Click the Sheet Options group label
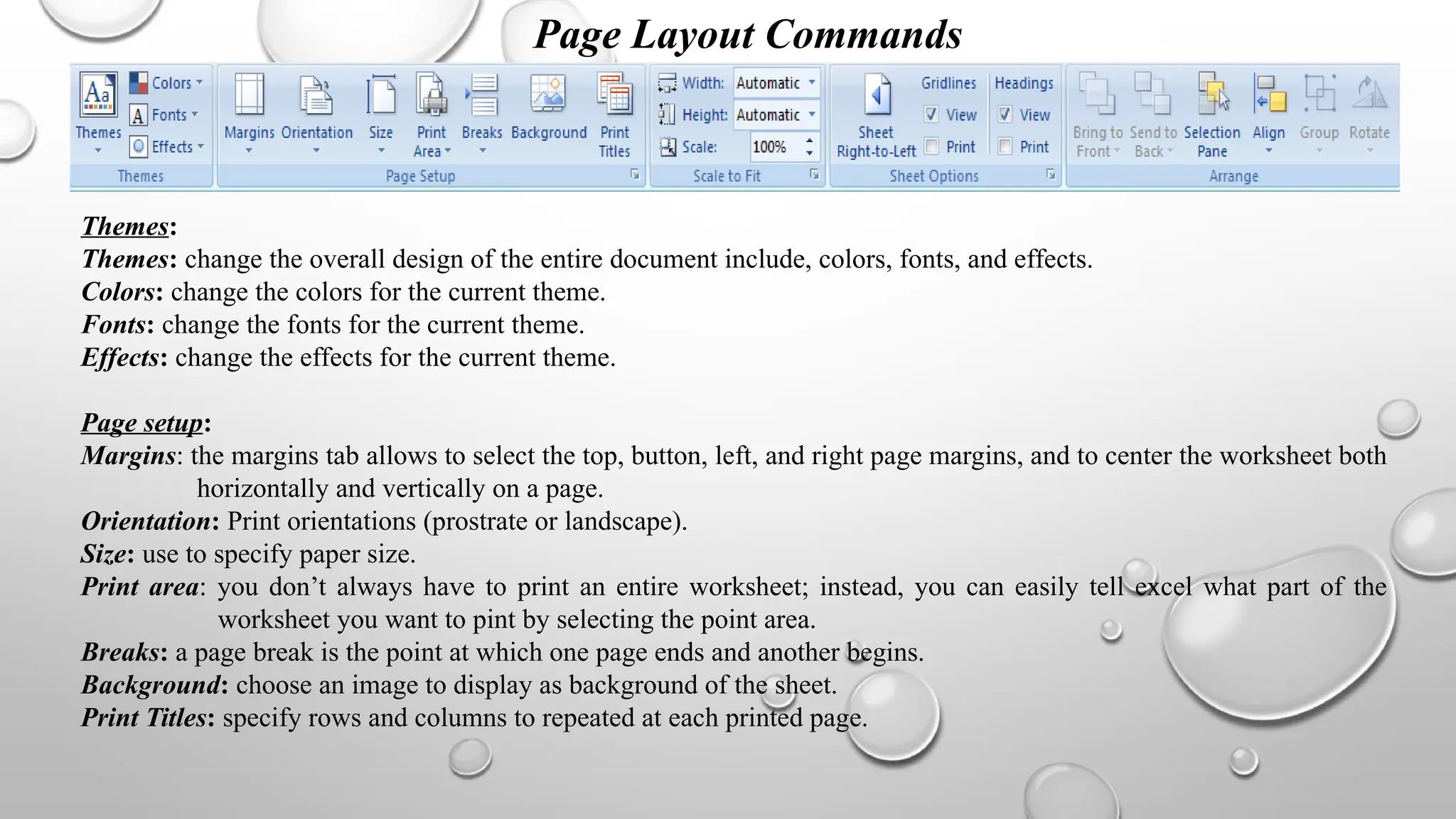The height and width of the screenshot is (819, 1456). tap(934, 176)
